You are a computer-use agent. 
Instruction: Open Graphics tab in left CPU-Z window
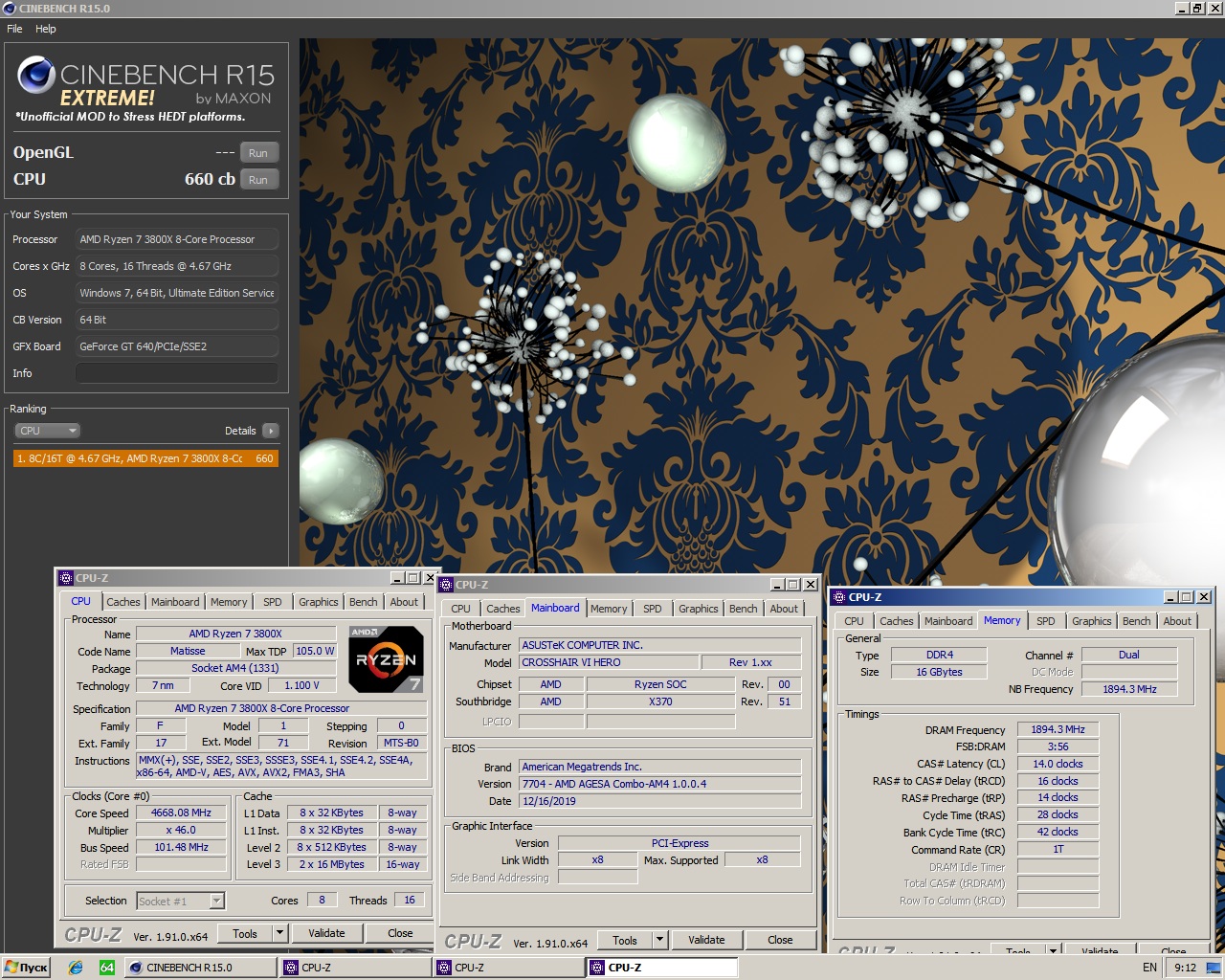tap(319, 602)
